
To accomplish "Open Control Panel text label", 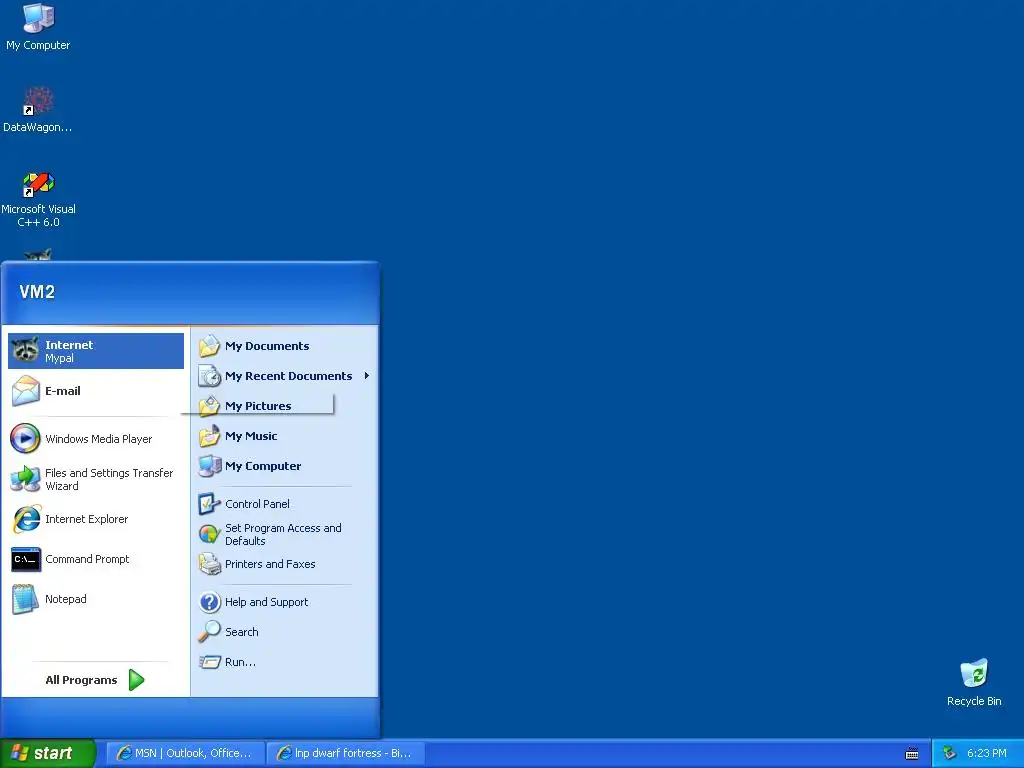I will tap(257, 504).
